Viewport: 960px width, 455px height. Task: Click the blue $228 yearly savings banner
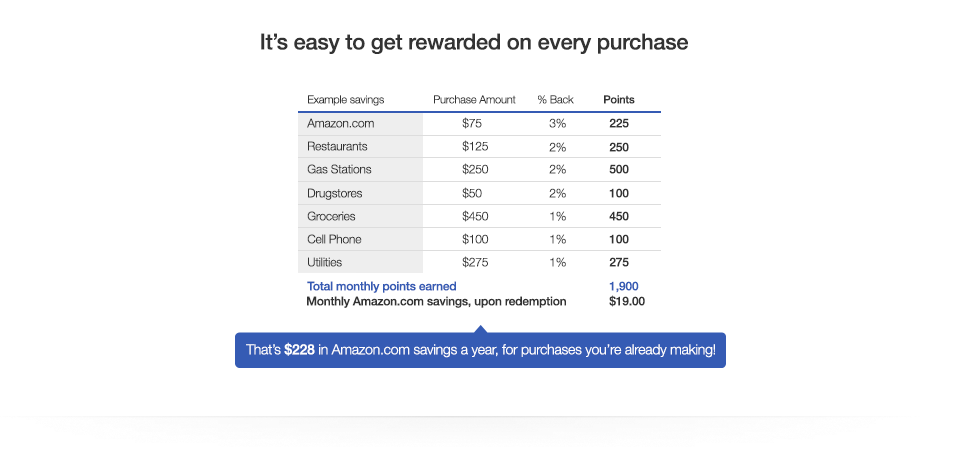tap(480, 351)
